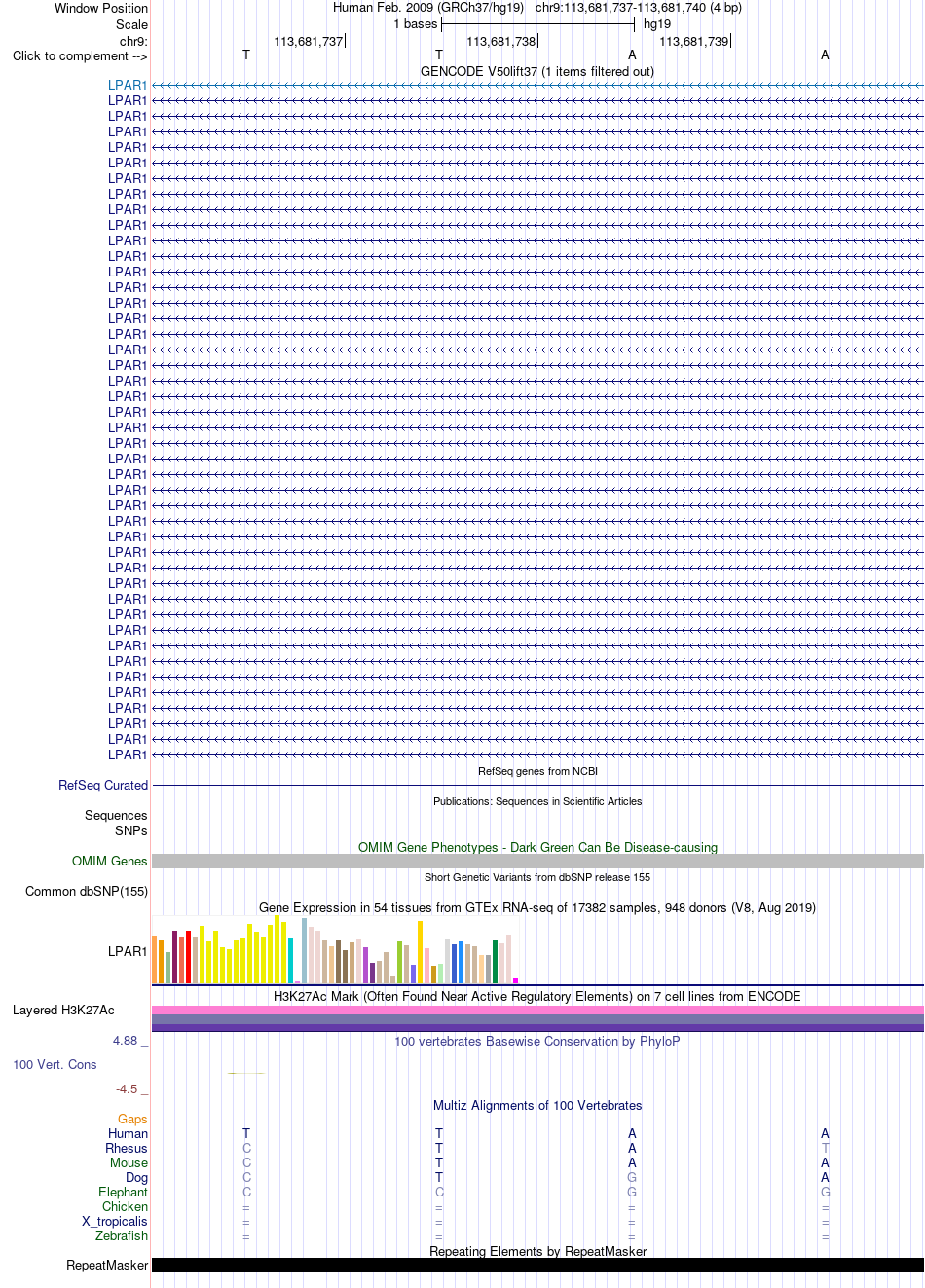Open 'Repeating Elements by RepeatMasker' title

[x=537, y=1251]
